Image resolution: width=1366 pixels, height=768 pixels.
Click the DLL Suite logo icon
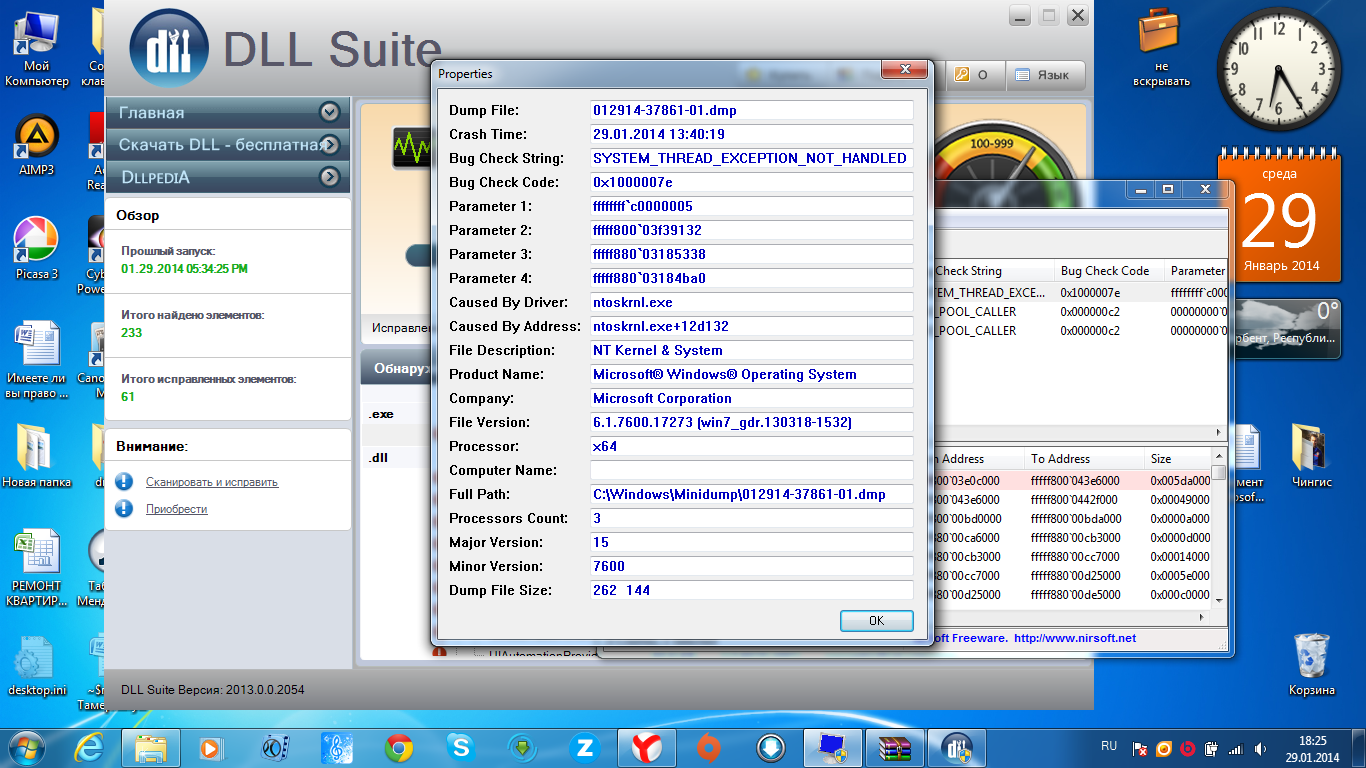(170, 48)
